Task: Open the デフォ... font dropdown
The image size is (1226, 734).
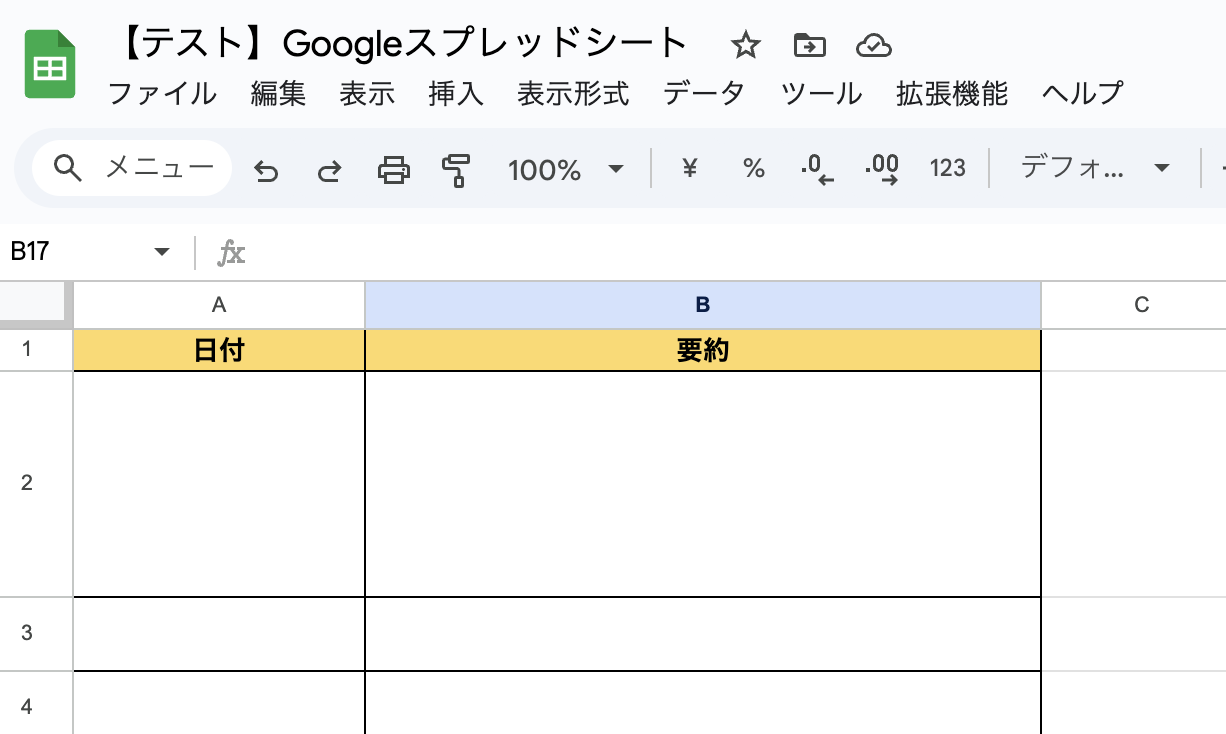Action: 1094,168
